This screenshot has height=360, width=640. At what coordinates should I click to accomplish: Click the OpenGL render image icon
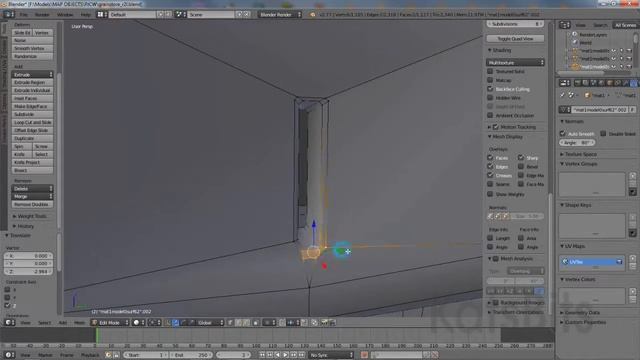324,322
